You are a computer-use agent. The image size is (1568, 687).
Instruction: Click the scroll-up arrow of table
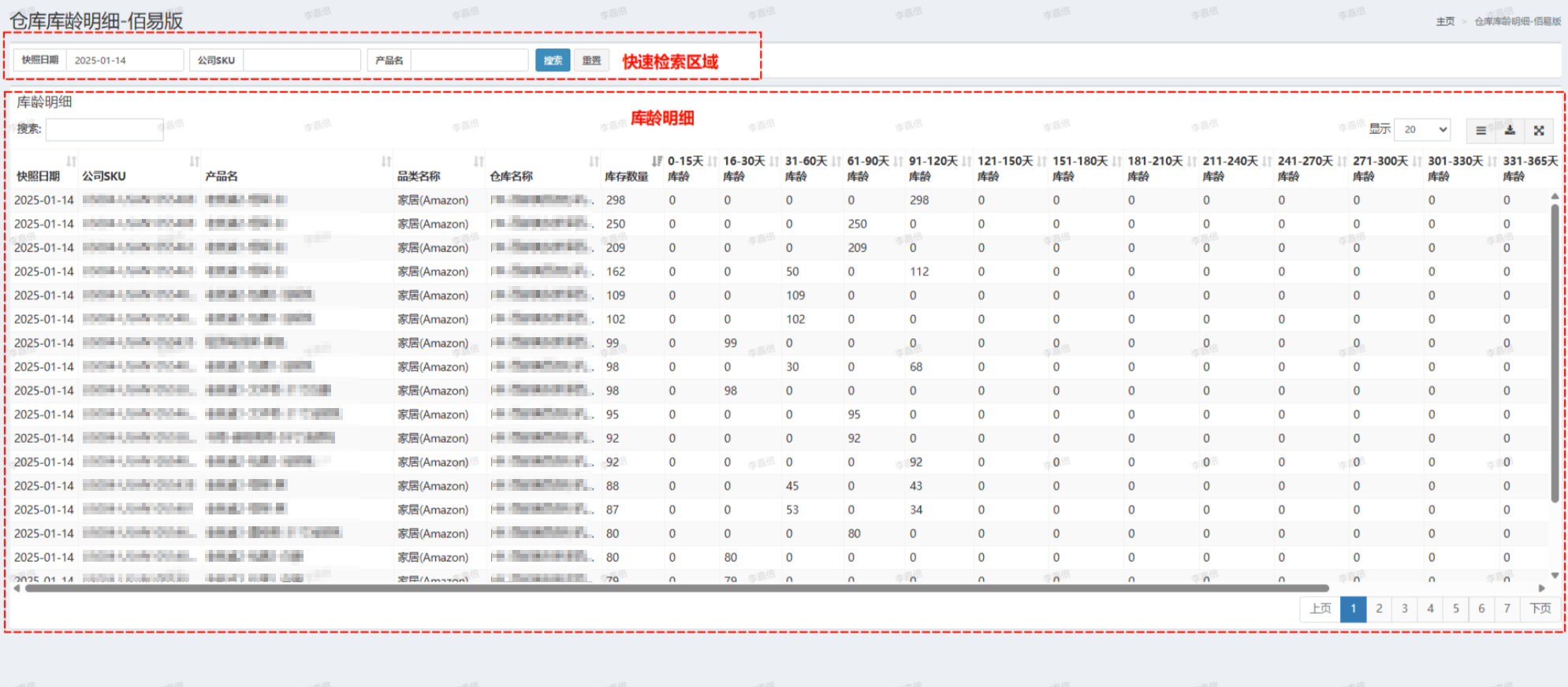pyautogui.click(x=1555, y=196)
